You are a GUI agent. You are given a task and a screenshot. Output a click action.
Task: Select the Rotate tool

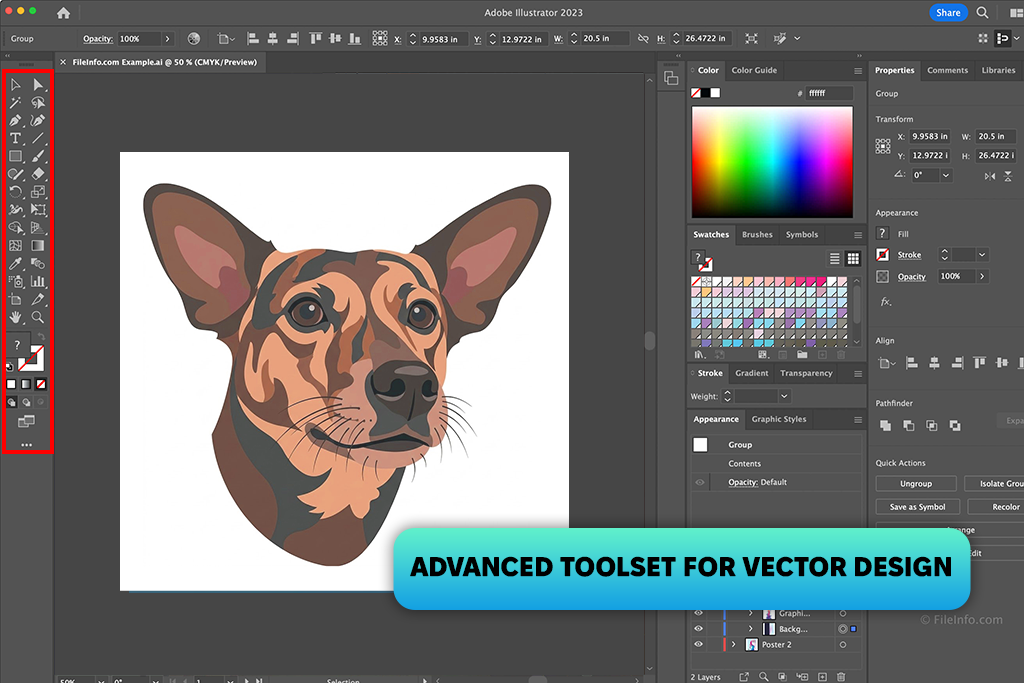coord(16,192)
